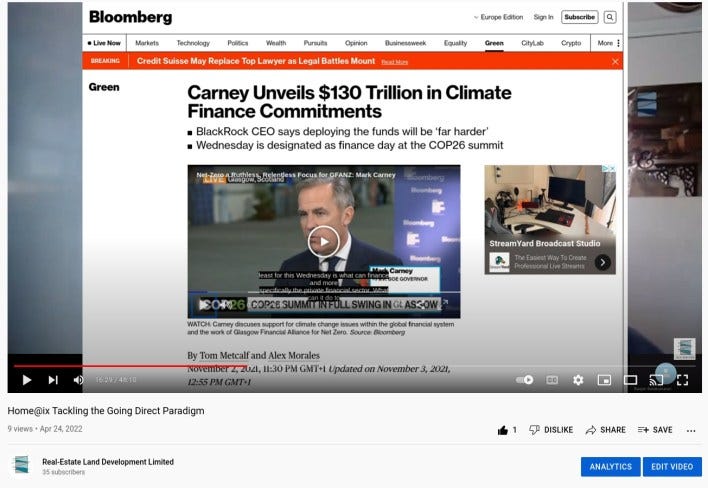Open the Technology section
708x488 pixels.
(x=193, y=43)
